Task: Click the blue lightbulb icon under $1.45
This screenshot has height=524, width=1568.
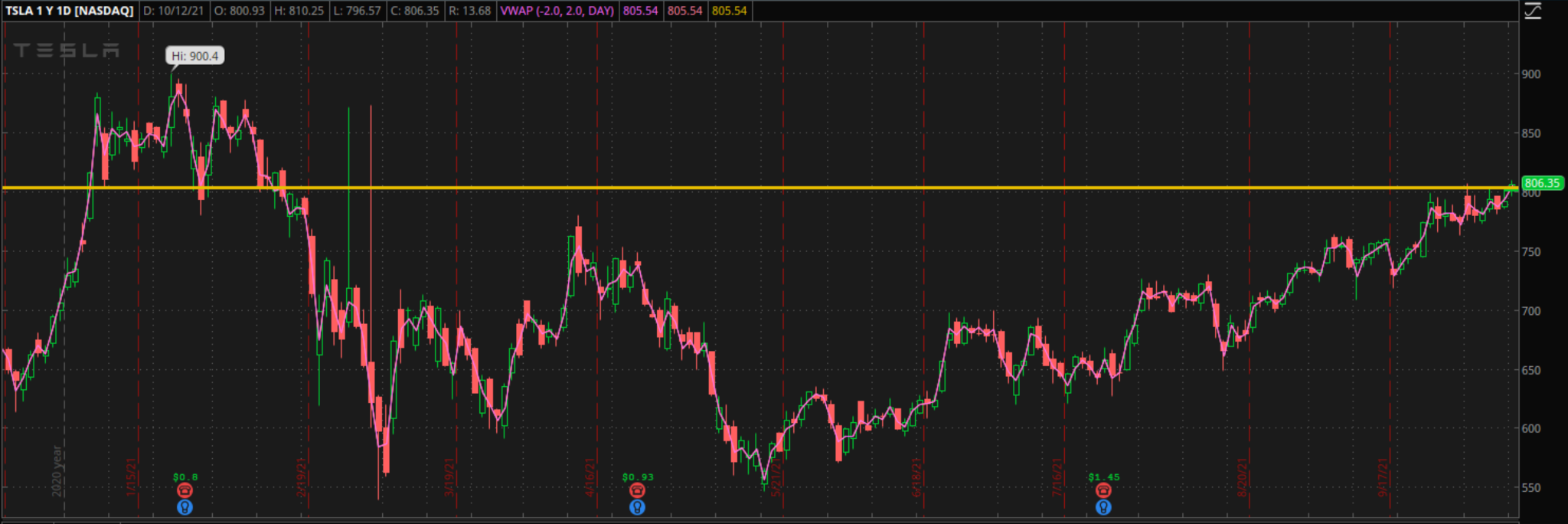Action: tap(1103, 507)
